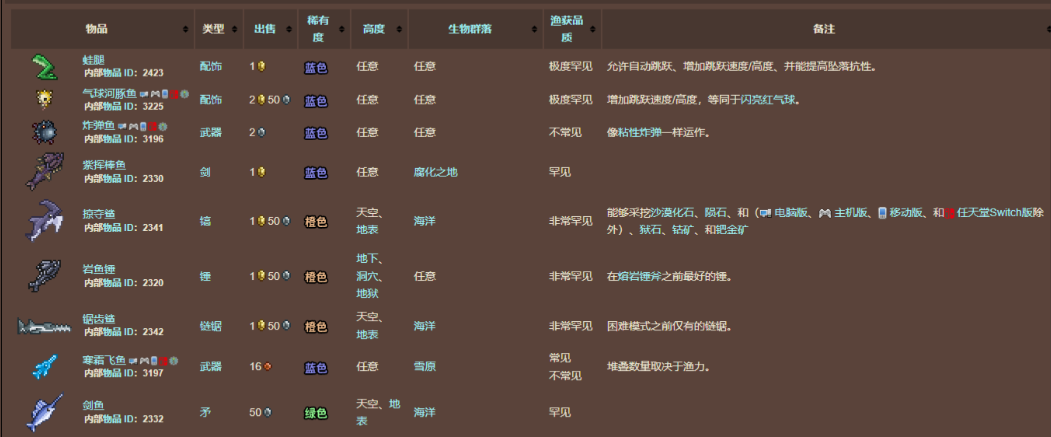Sort the table by 渔获品质 column
The height and width of the screenshot is (437, 1051).
[593, 29]
